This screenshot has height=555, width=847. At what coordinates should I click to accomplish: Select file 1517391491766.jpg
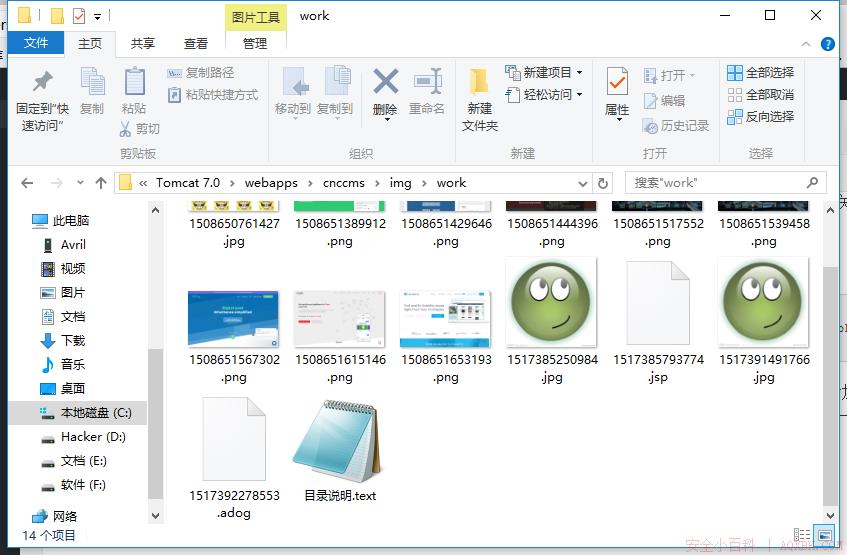coord(764,320)
